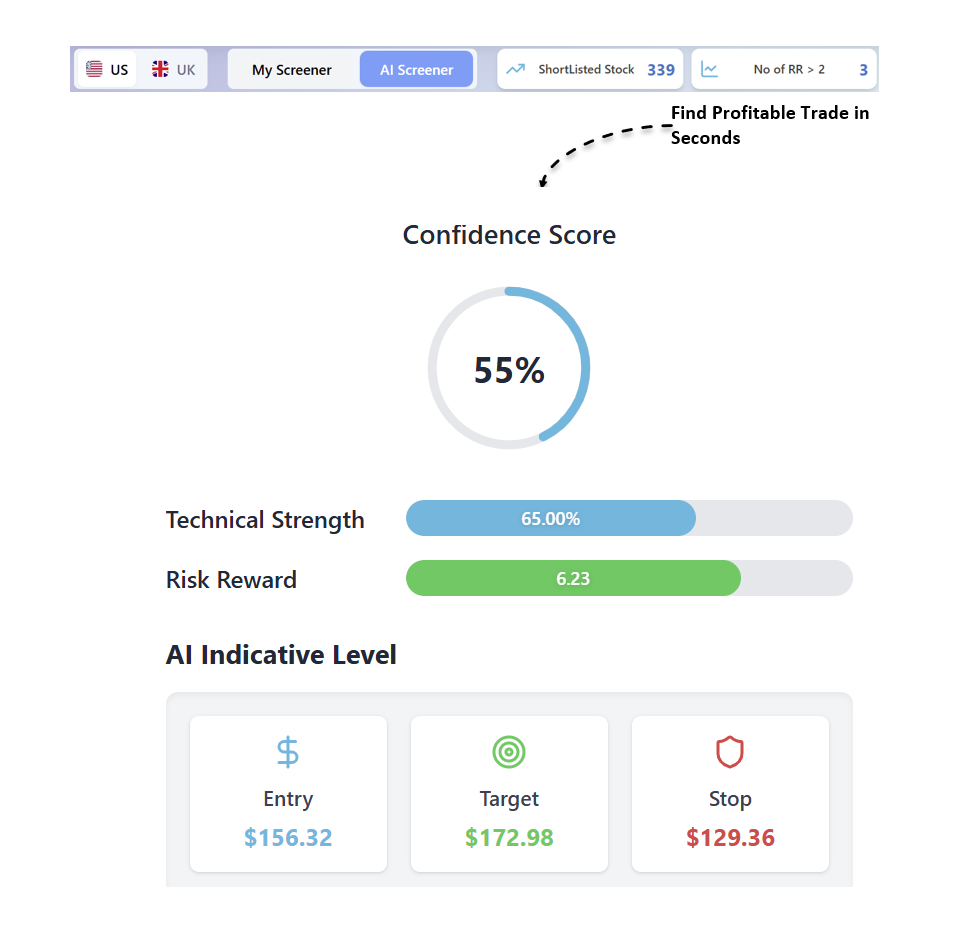Click the red Stop shield icon
This screenshot has height=938, width=956.
coord(730,752)
